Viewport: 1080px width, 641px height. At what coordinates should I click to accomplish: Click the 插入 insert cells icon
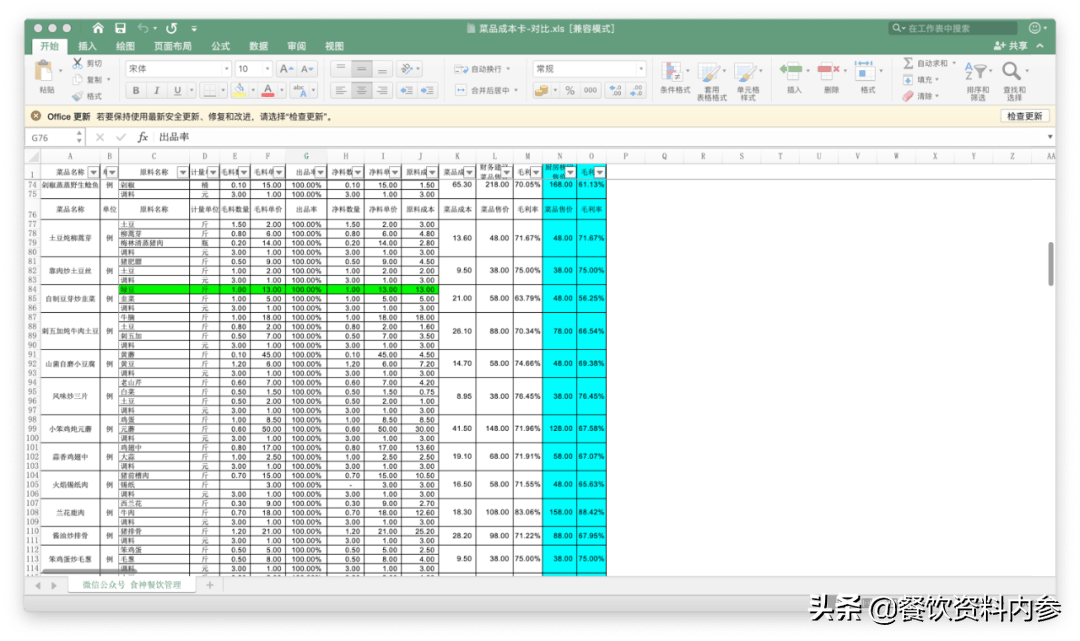(x=793, y=70)
